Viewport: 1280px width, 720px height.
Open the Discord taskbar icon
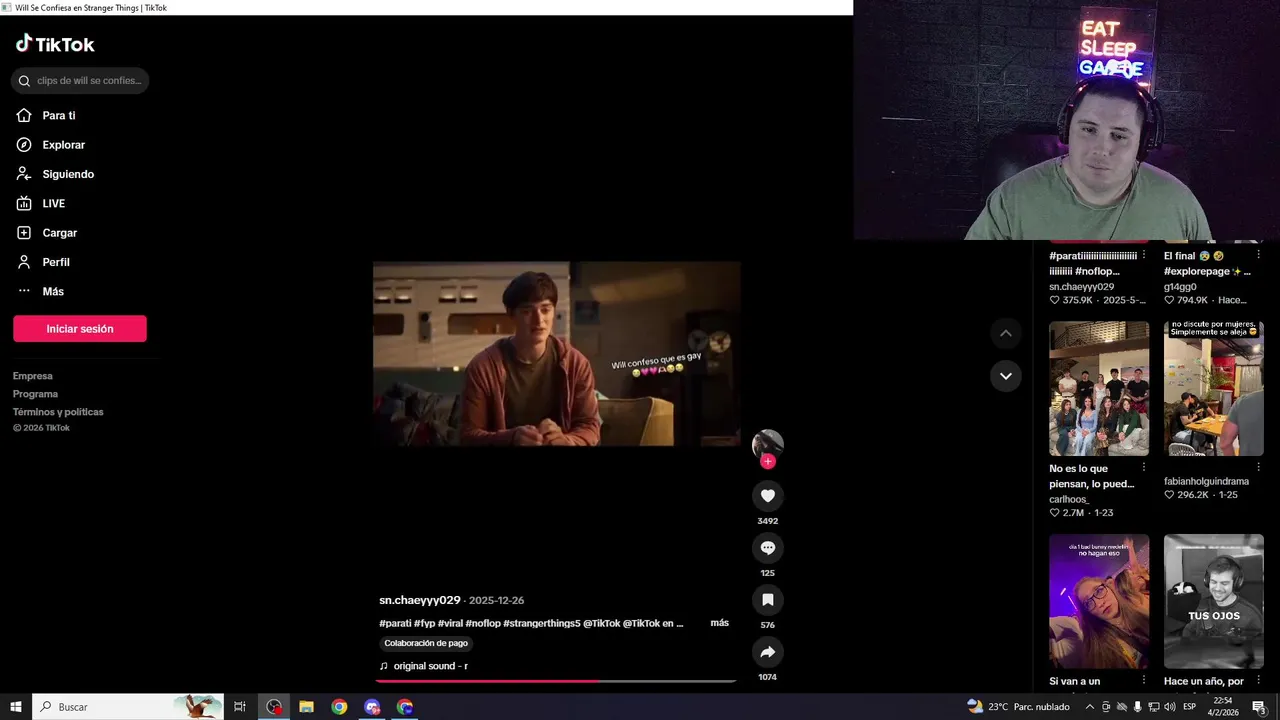pyautogui.click(x=372, y=707)
